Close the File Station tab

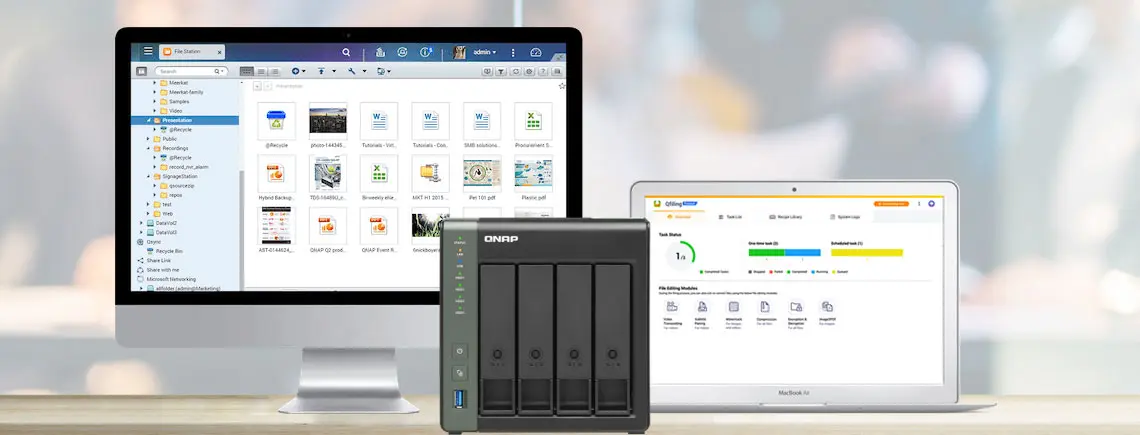coord(218,52)
